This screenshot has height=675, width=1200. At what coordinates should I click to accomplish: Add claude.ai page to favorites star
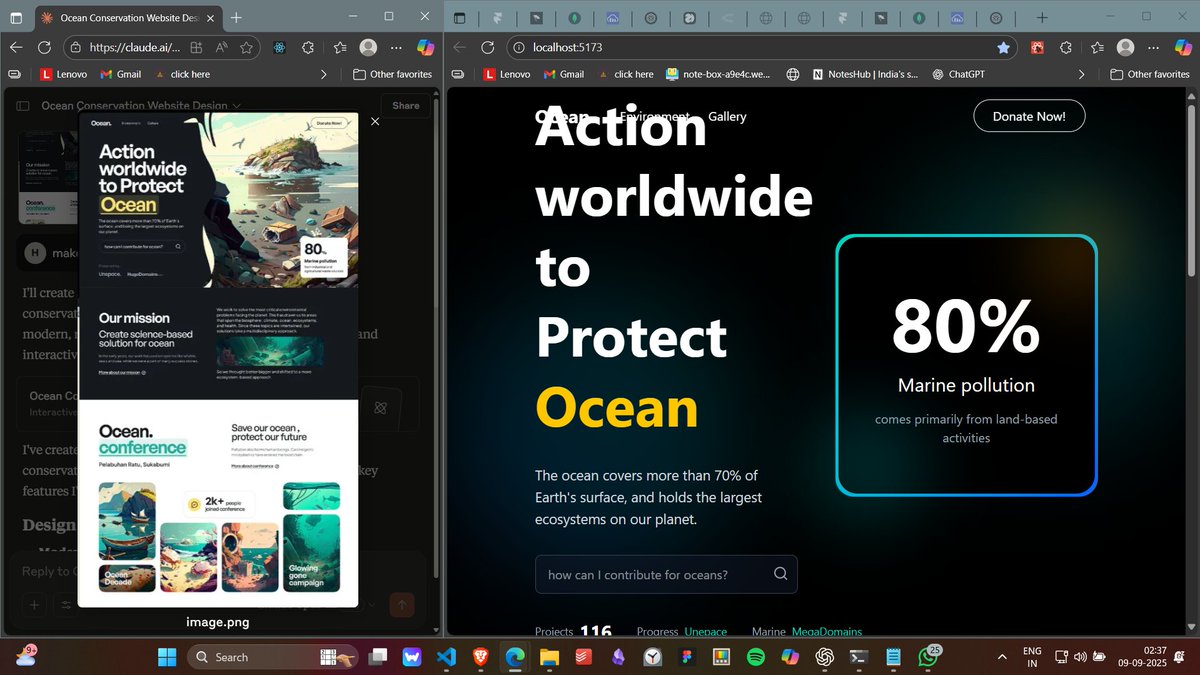246,47
